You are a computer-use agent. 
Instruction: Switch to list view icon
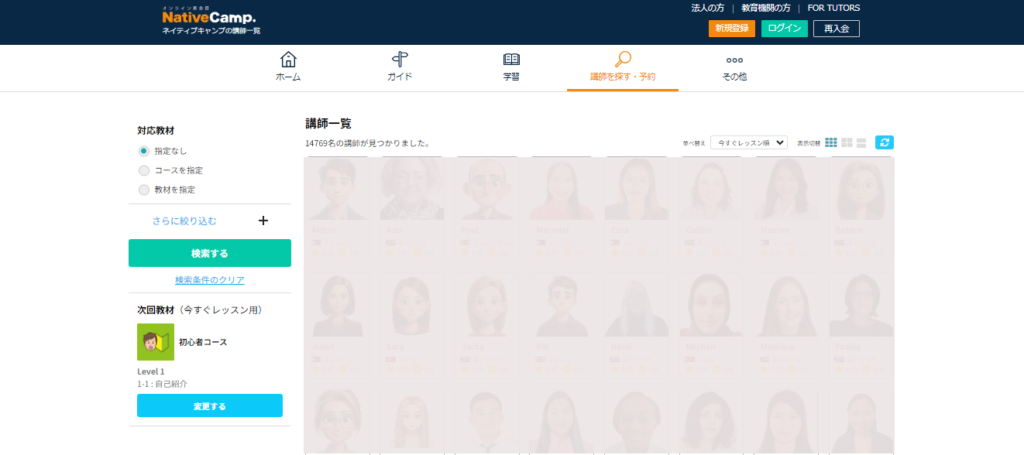[861, 142]
